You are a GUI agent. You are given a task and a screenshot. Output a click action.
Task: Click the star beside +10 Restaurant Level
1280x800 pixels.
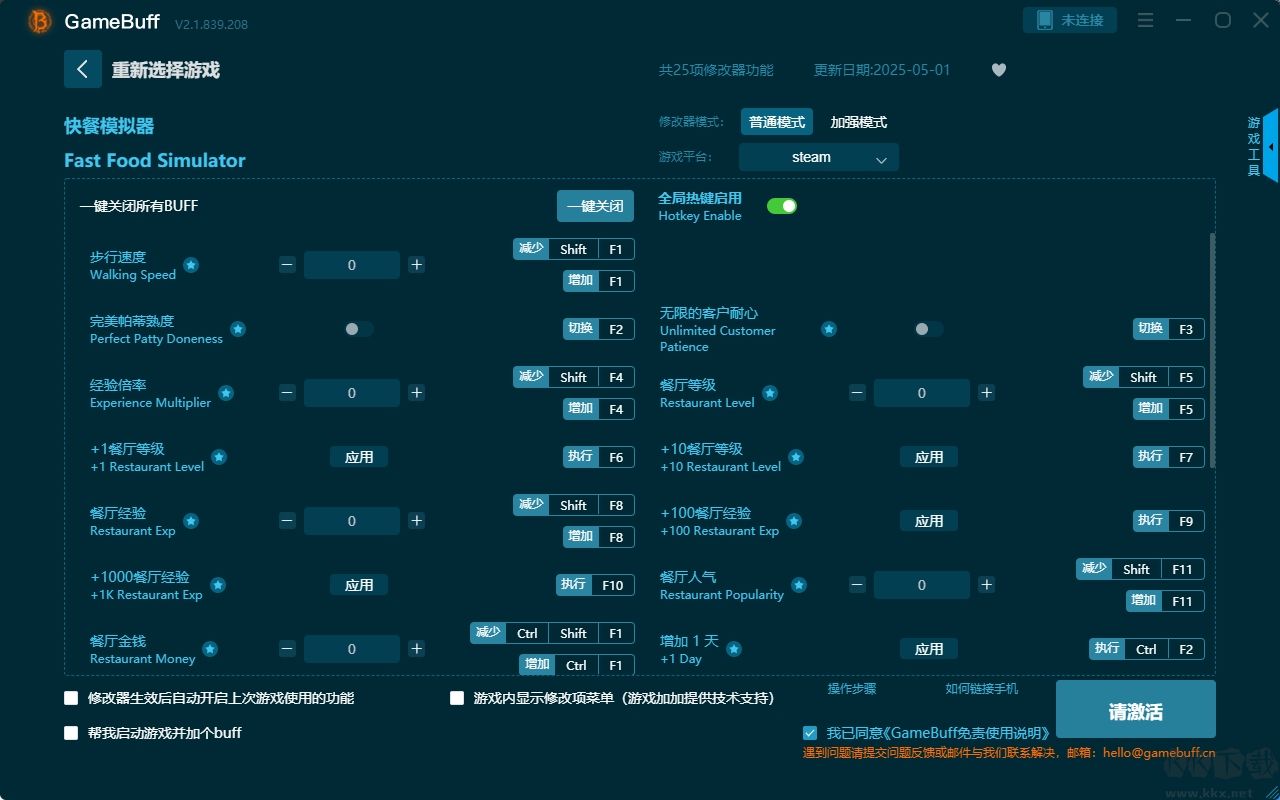[x=796, y=457]
